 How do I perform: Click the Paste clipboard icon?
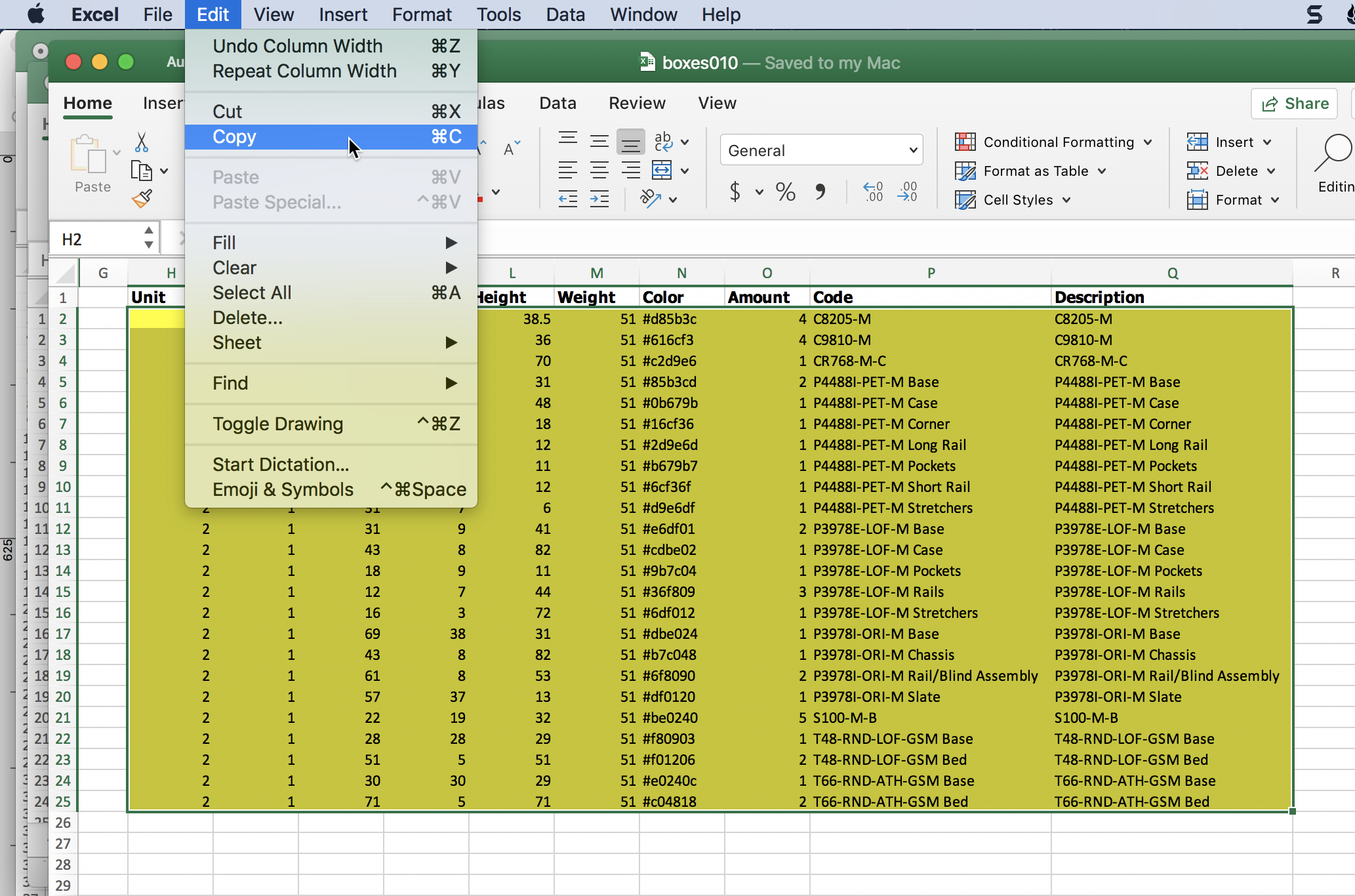(88, 155)
